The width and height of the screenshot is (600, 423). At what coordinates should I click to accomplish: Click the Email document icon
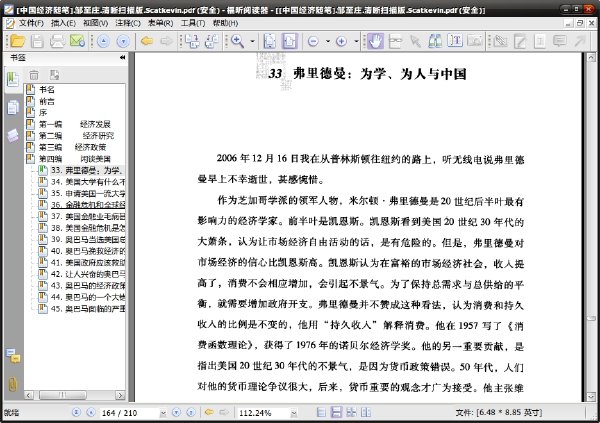[77, 41]
